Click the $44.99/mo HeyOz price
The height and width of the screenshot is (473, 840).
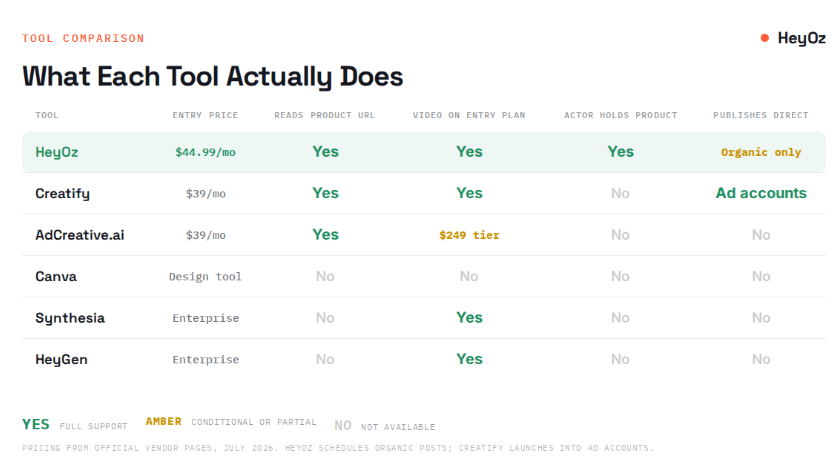(x=205, y=152)
